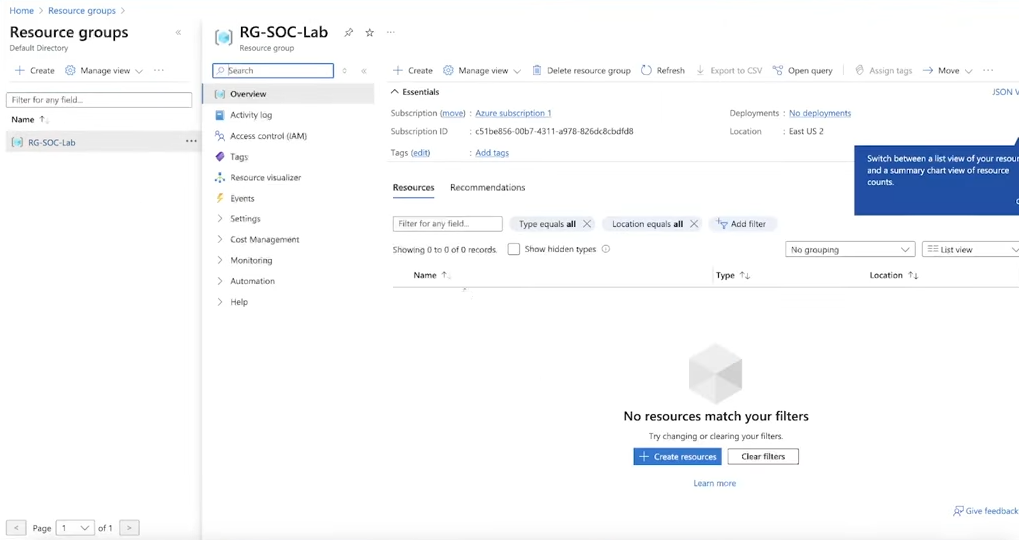1019x540 pixels.
Task: Click Create in the RG-SOC-Lab toolbar
Action: (x=413, y=70)
